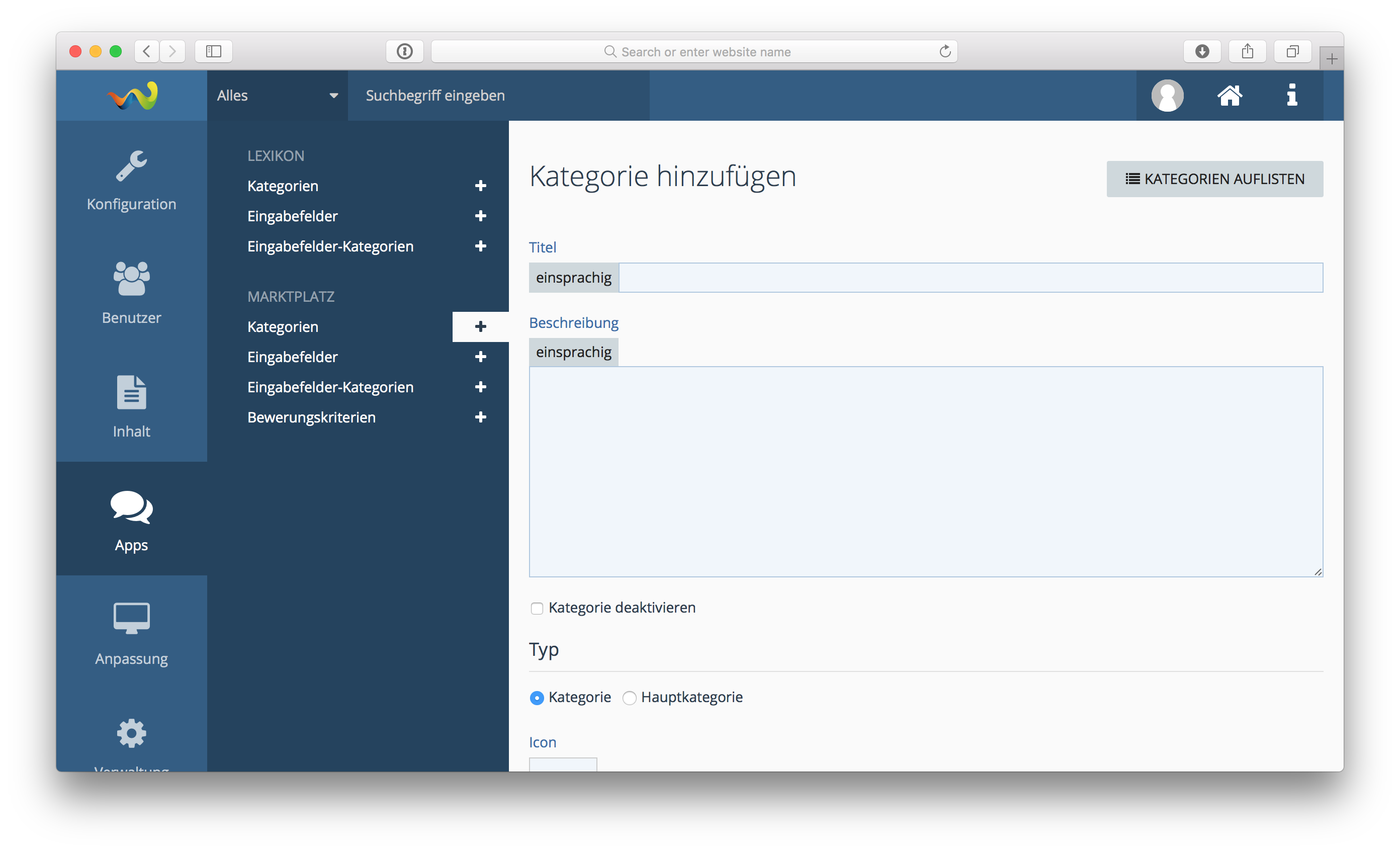Image resolution: width=1400 pixels, height=852 pixels.
Task: Click the Beschreibung textarea
Action: 926,472
